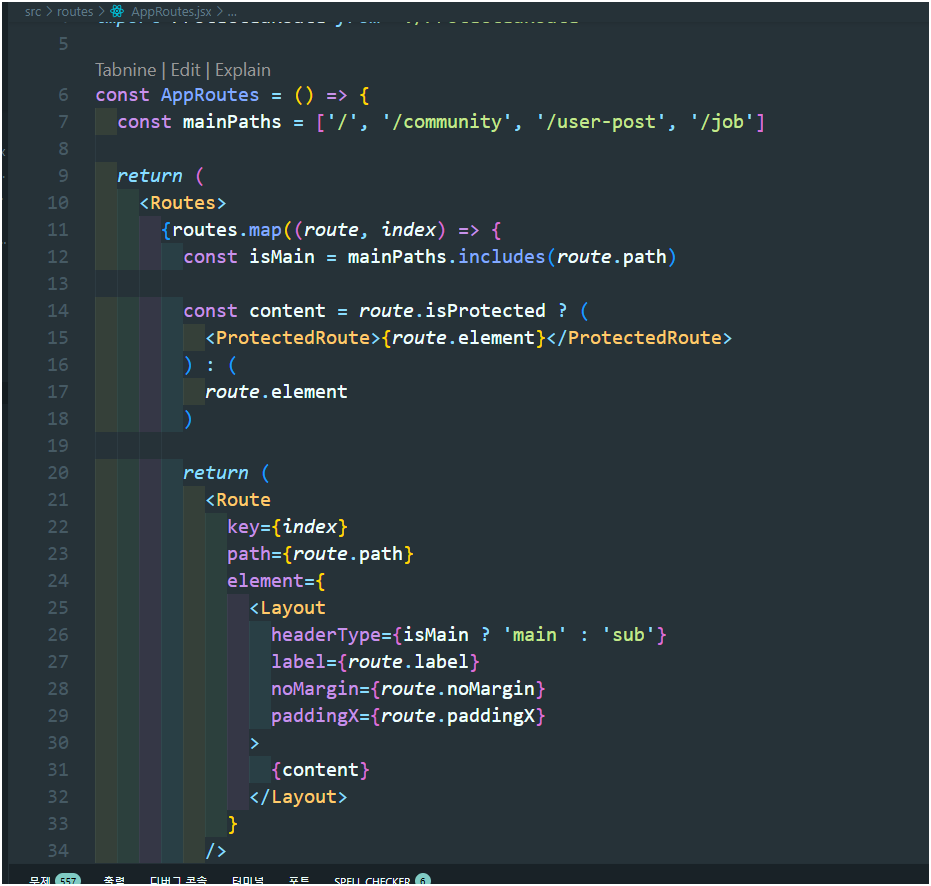Image resolution: width=931 pixels, height=886 pixels.
Task: Click the '/job' string literal
Action: [722, 122]
